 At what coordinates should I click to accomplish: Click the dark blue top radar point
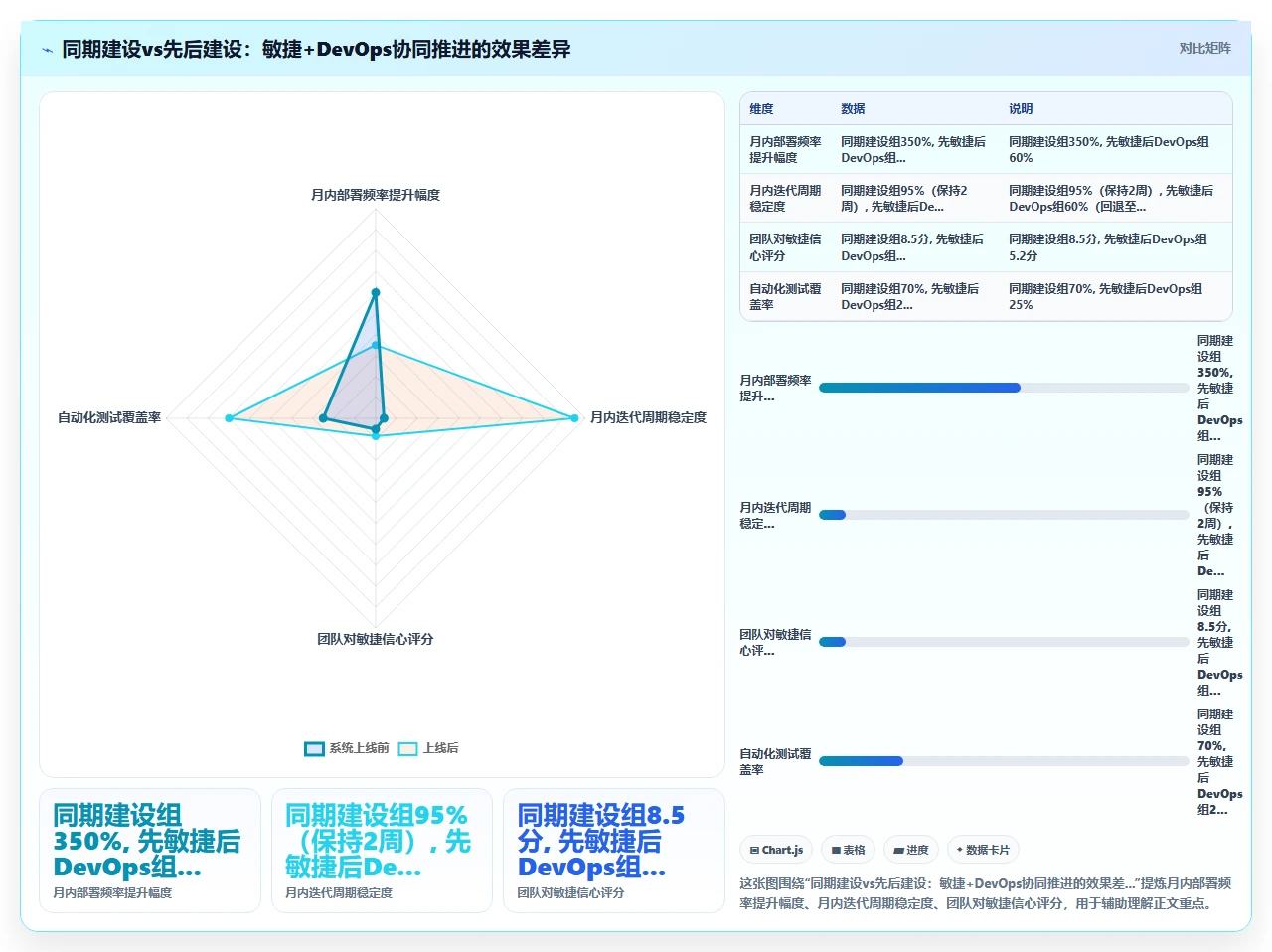pyautogui.click(x=376, y=292)
